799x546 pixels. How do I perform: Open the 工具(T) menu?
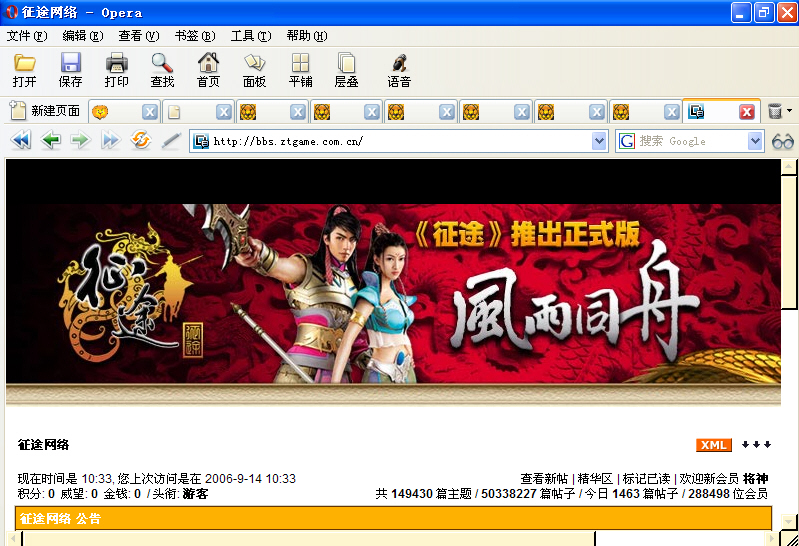(x=251, y=36)
